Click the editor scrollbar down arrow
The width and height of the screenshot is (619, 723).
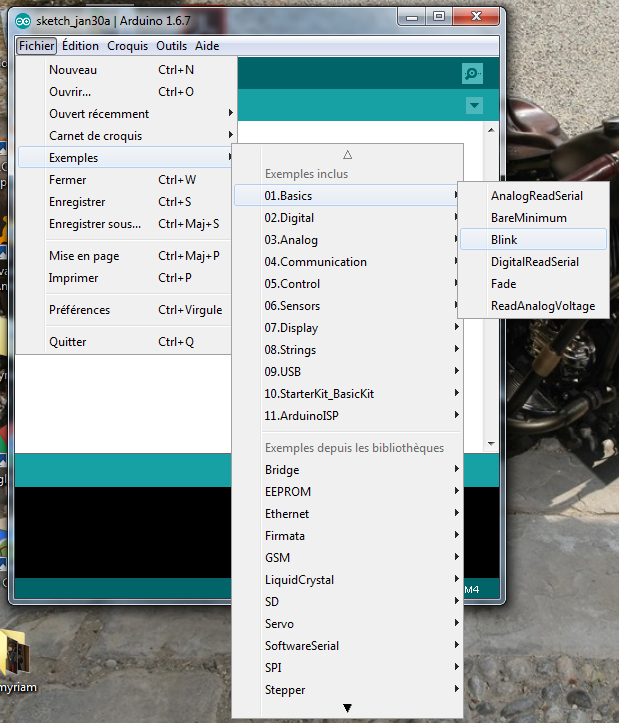tap(491, 444)
